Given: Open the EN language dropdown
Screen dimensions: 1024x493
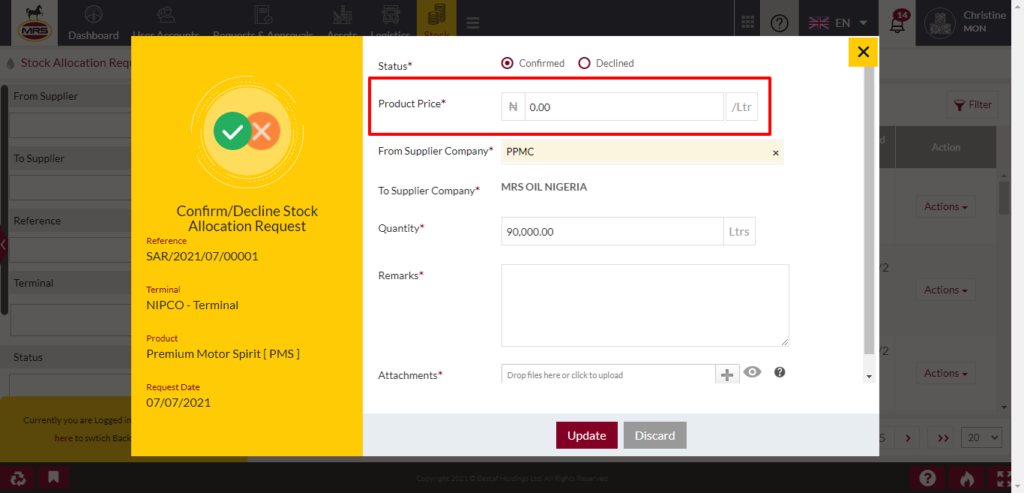Looking at the screenshot, I should (839, 23).
